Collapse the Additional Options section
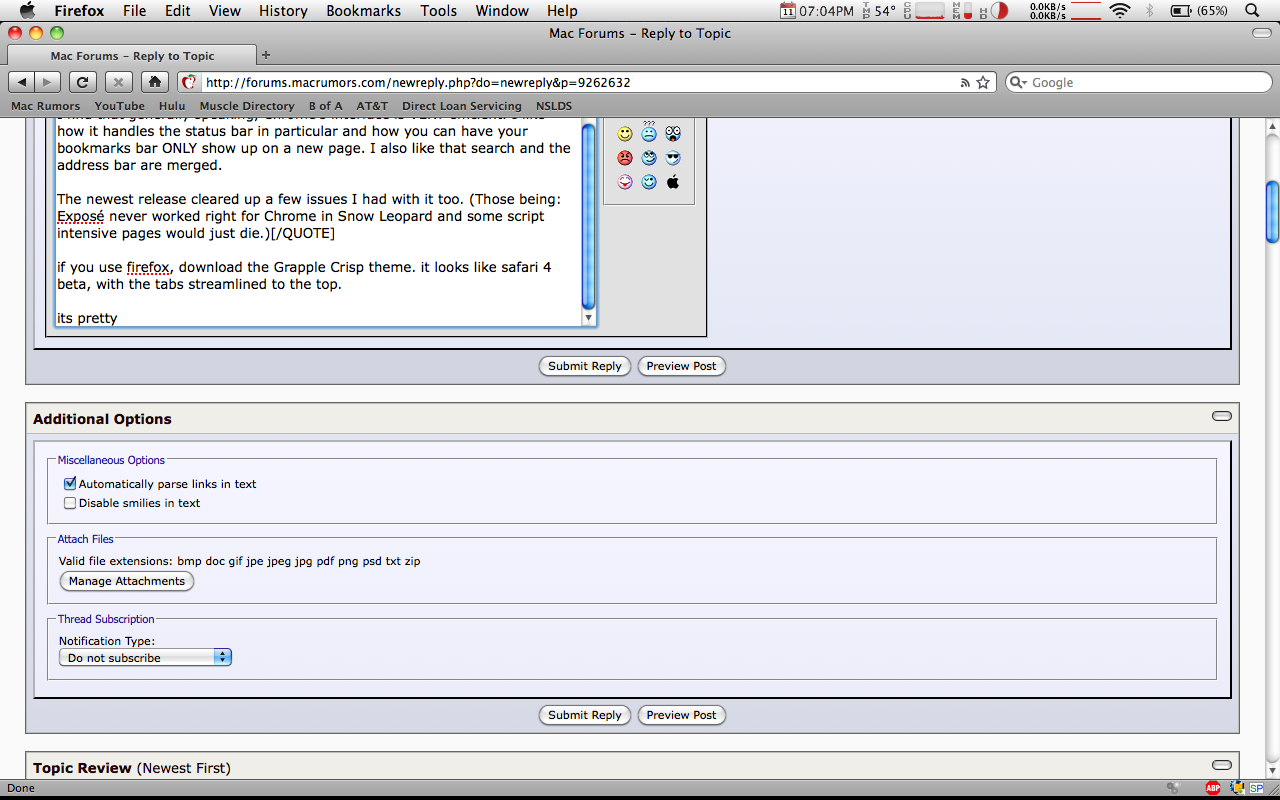1280x800 pixels. [1221, 416]
